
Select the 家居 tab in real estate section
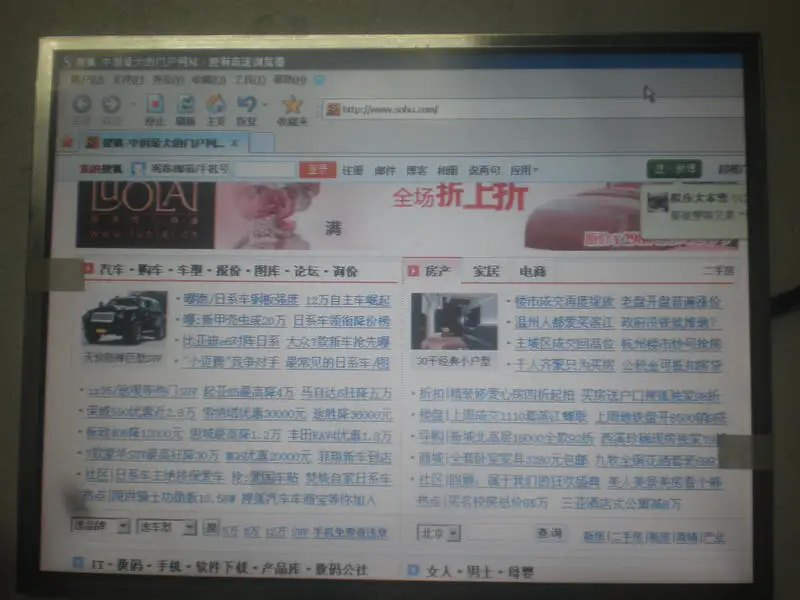[486, 271]
